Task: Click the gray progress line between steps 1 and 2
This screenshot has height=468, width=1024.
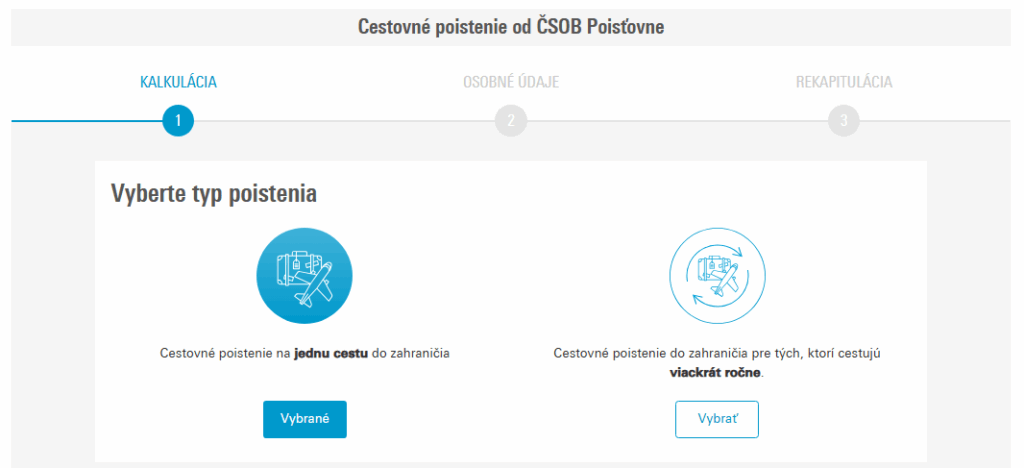Action: pyautogui.click(x=344, y=121)
